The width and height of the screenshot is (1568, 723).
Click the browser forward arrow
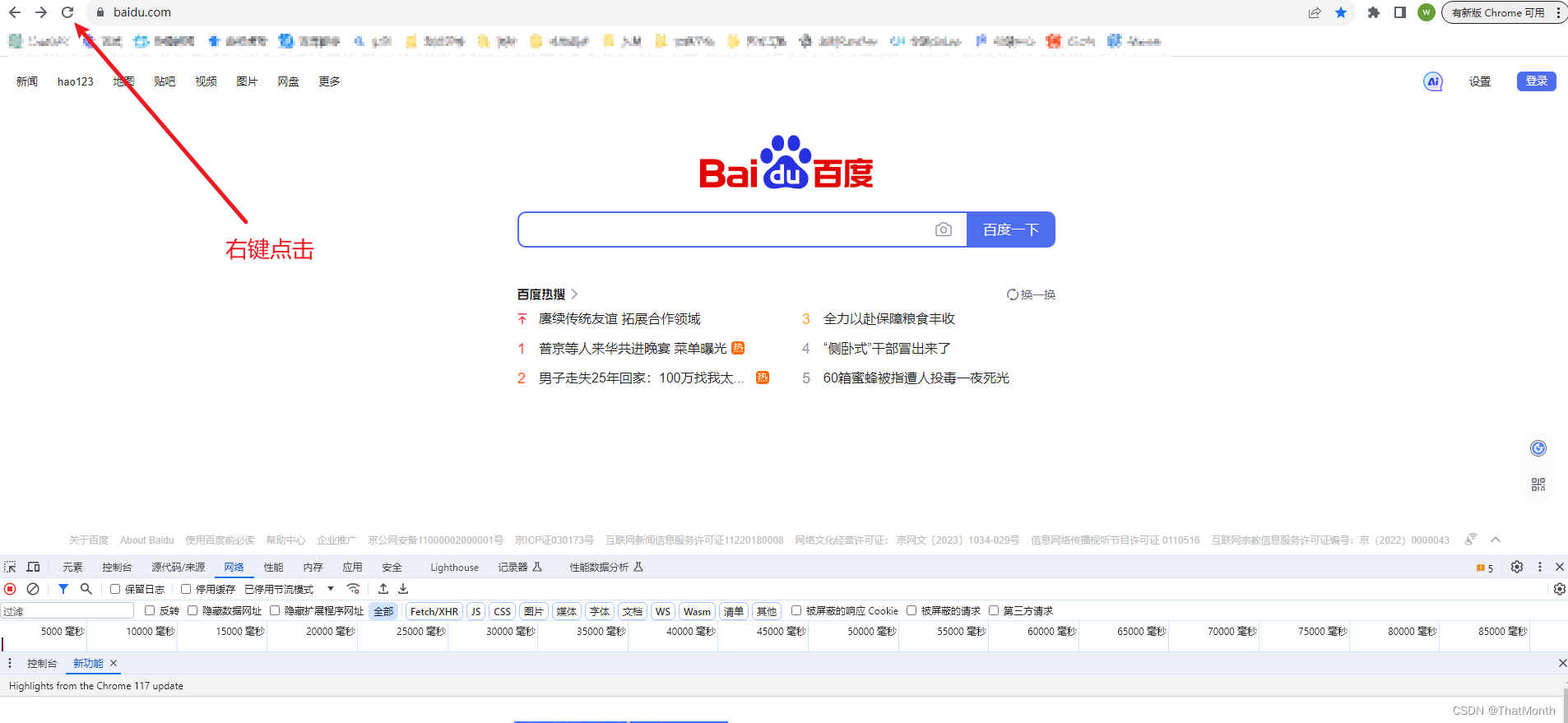41,12
